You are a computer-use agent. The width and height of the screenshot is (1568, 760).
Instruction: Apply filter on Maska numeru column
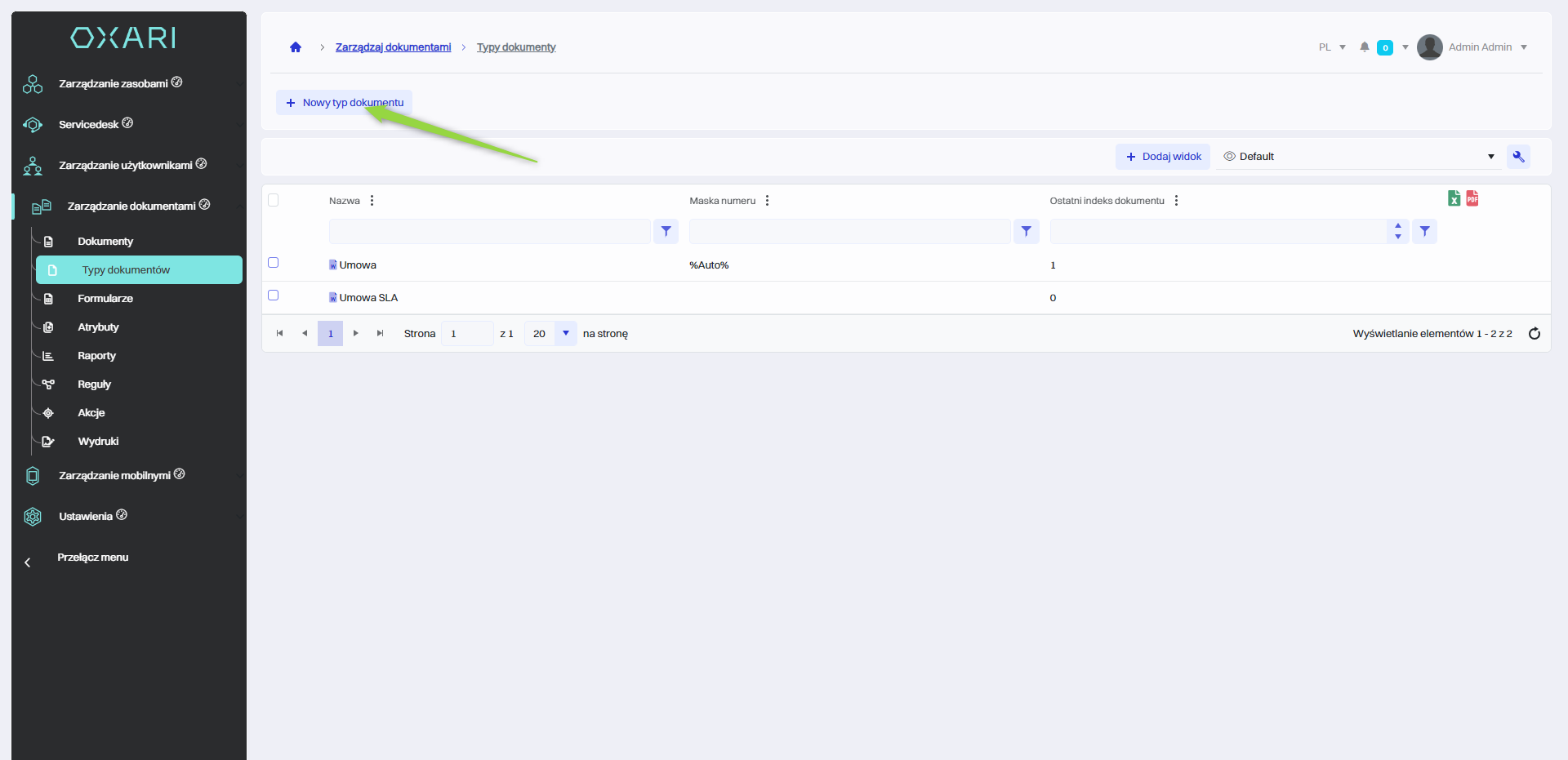point(1026,232)
